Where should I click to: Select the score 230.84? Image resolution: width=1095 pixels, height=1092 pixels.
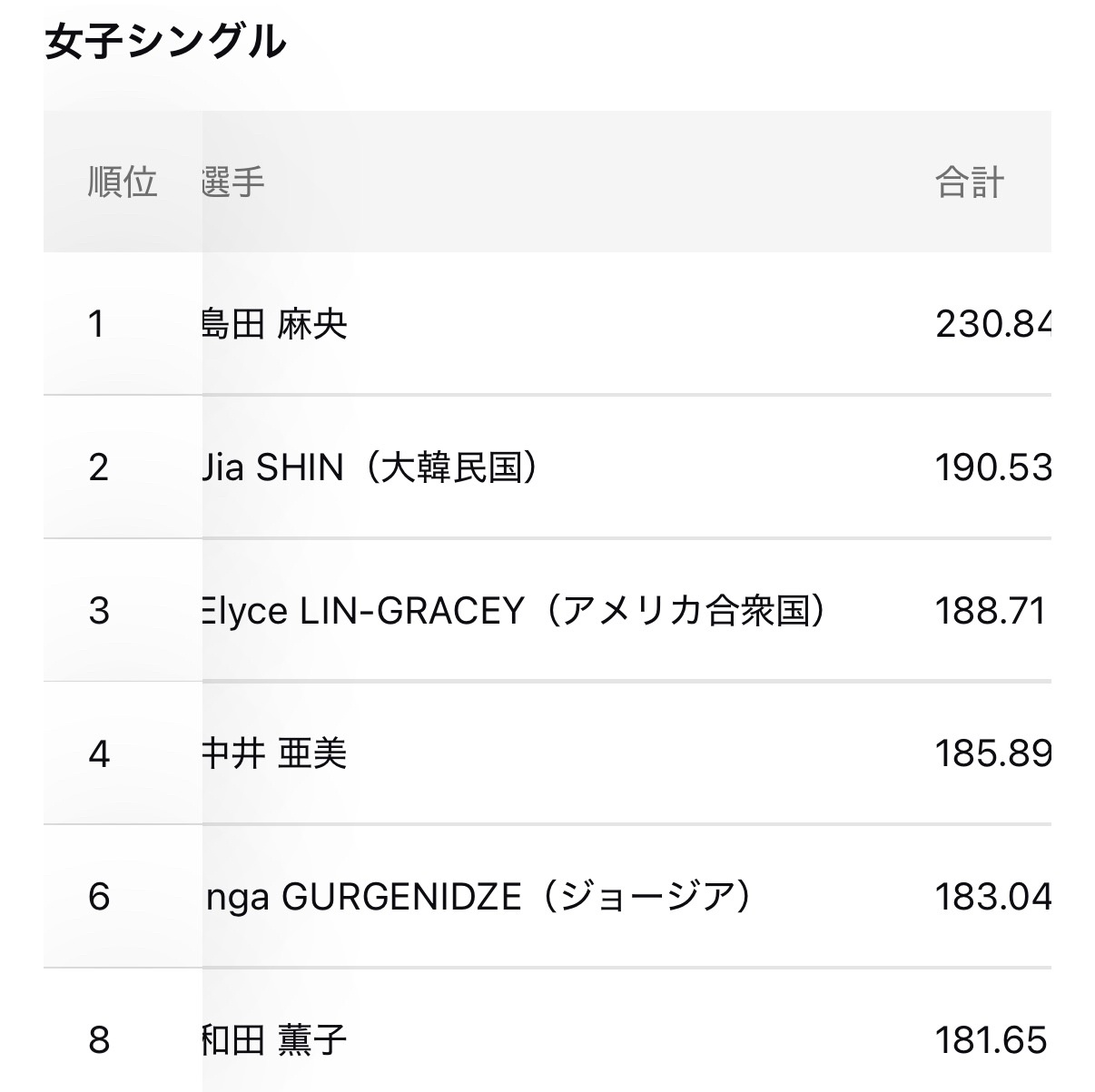tap(992, 324)
